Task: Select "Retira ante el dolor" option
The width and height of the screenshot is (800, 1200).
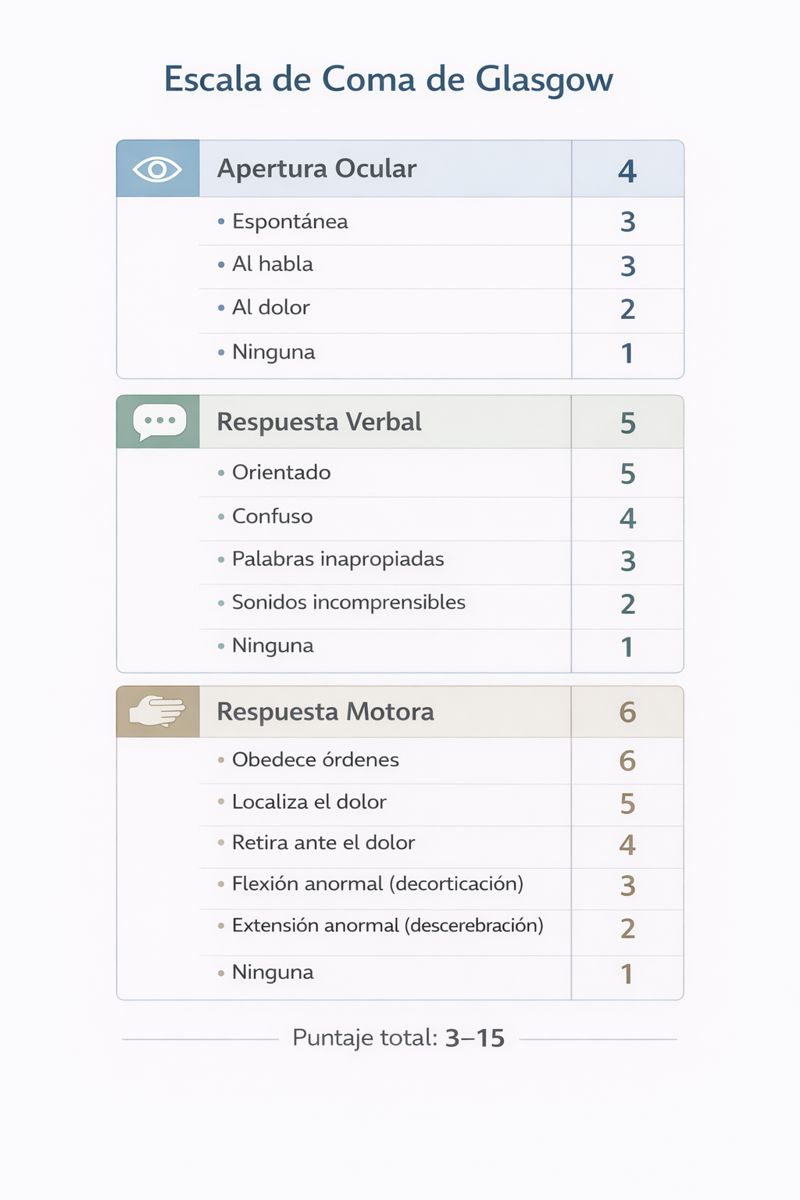Action: [323, 843]
